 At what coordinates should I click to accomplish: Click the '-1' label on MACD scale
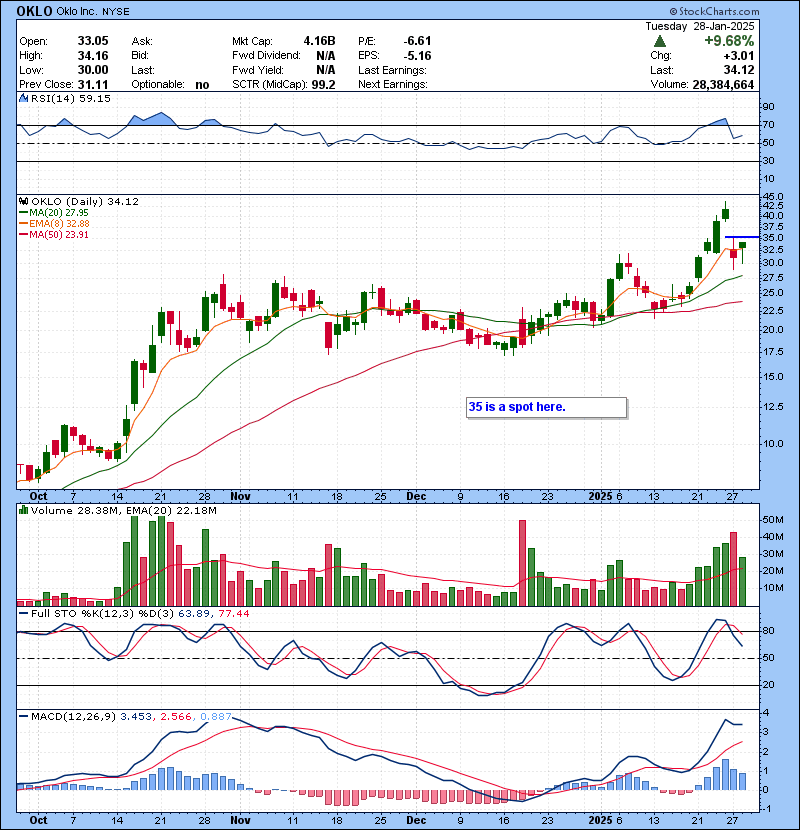point(766,809)
